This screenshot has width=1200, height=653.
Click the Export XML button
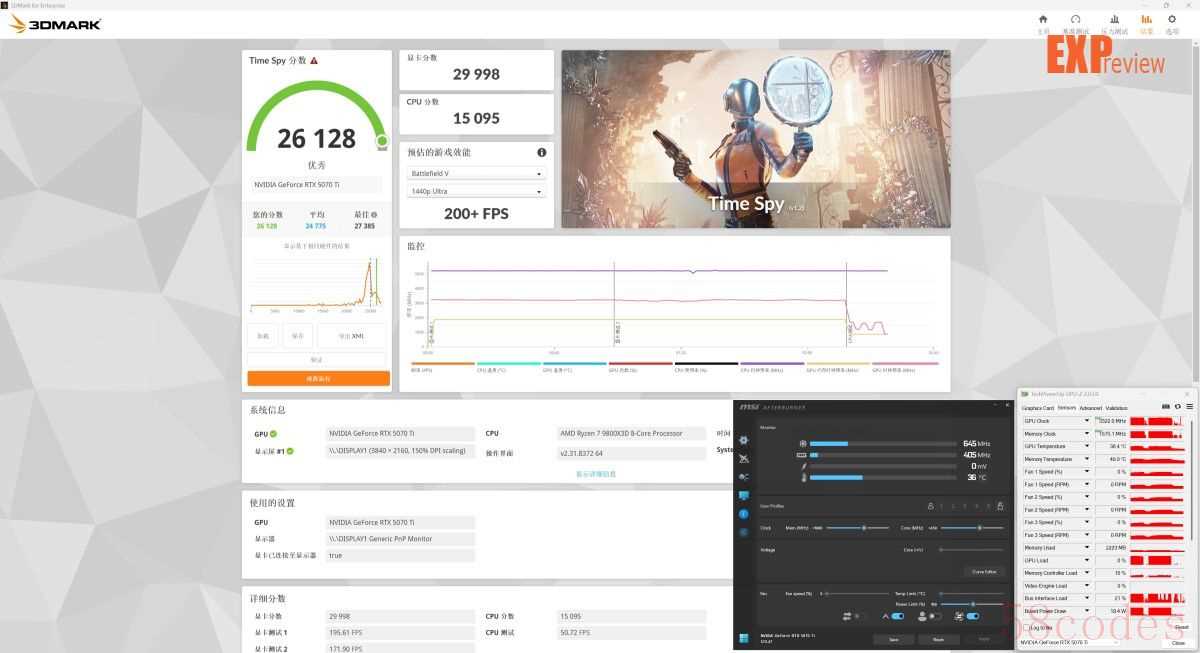pyautogui.click(x=350, y=335)
